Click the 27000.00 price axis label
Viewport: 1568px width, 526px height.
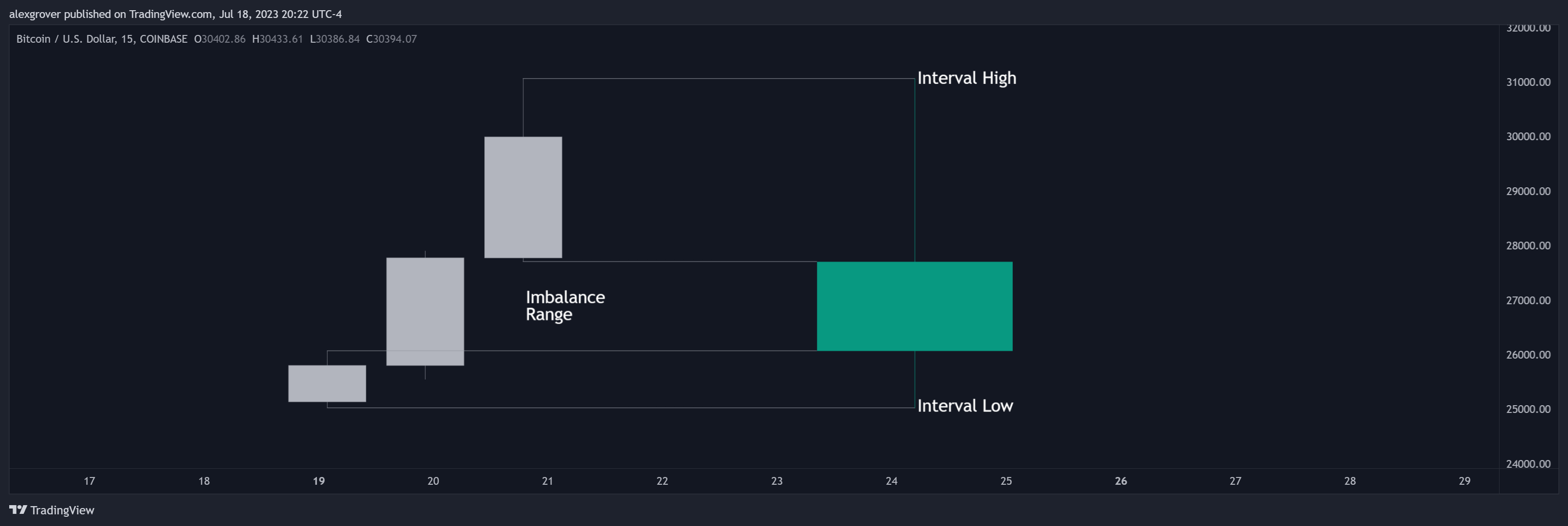click(x=1528, y=300)
